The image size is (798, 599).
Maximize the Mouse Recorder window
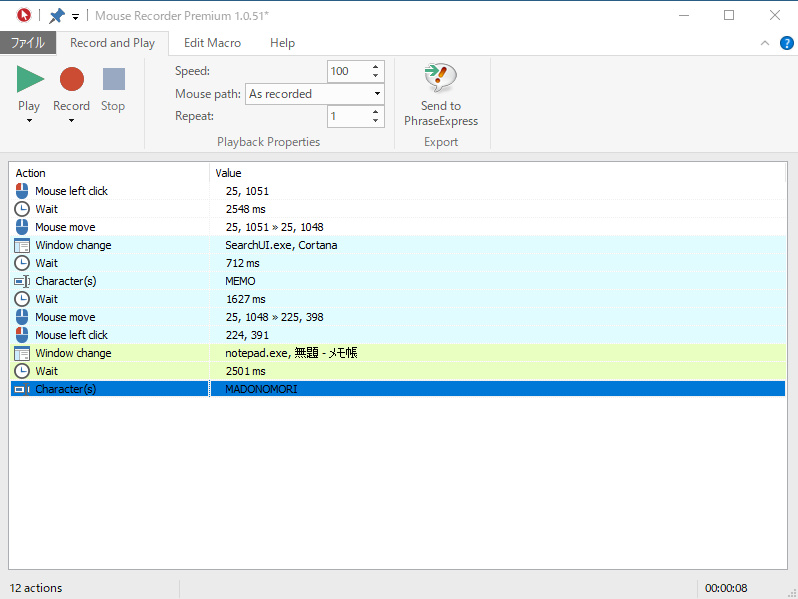[729, 15]
